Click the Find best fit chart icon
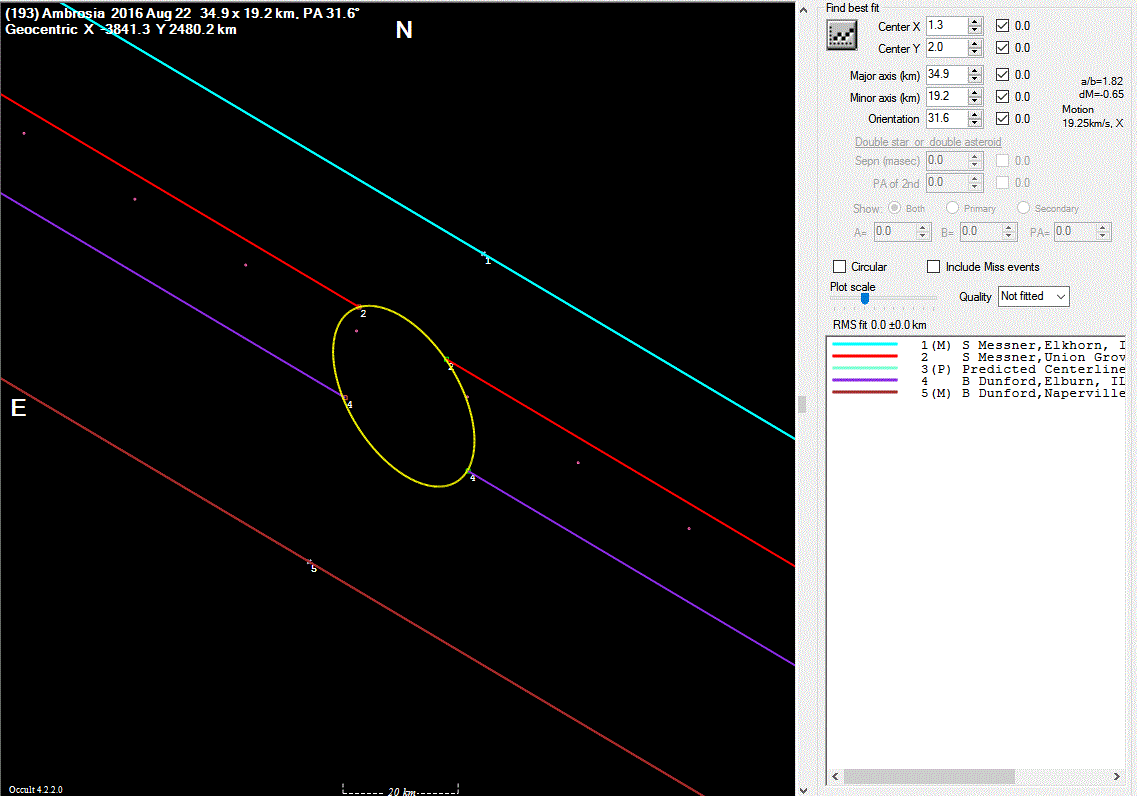The image size is (1137, 796). coord(842,35)
